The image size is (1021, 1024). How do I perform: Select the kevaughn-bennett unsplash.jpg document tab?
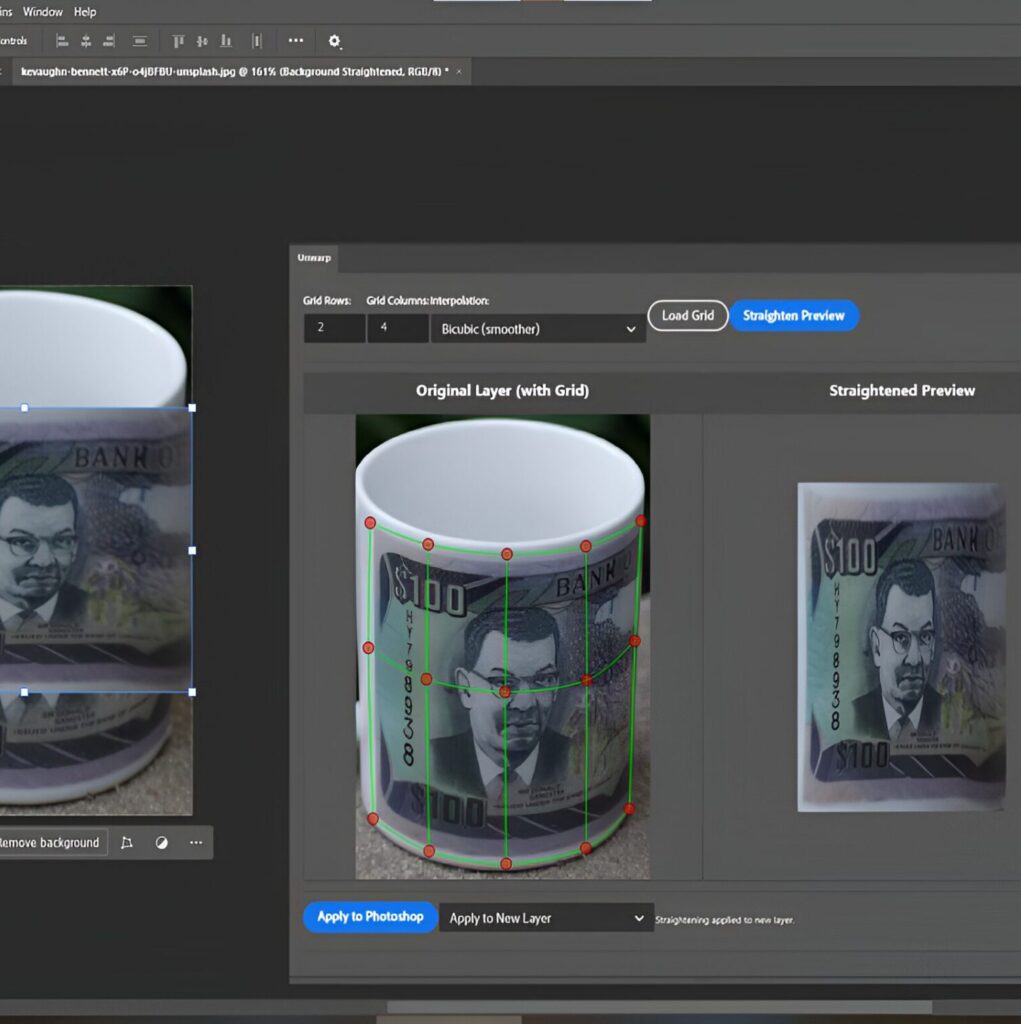235,72
